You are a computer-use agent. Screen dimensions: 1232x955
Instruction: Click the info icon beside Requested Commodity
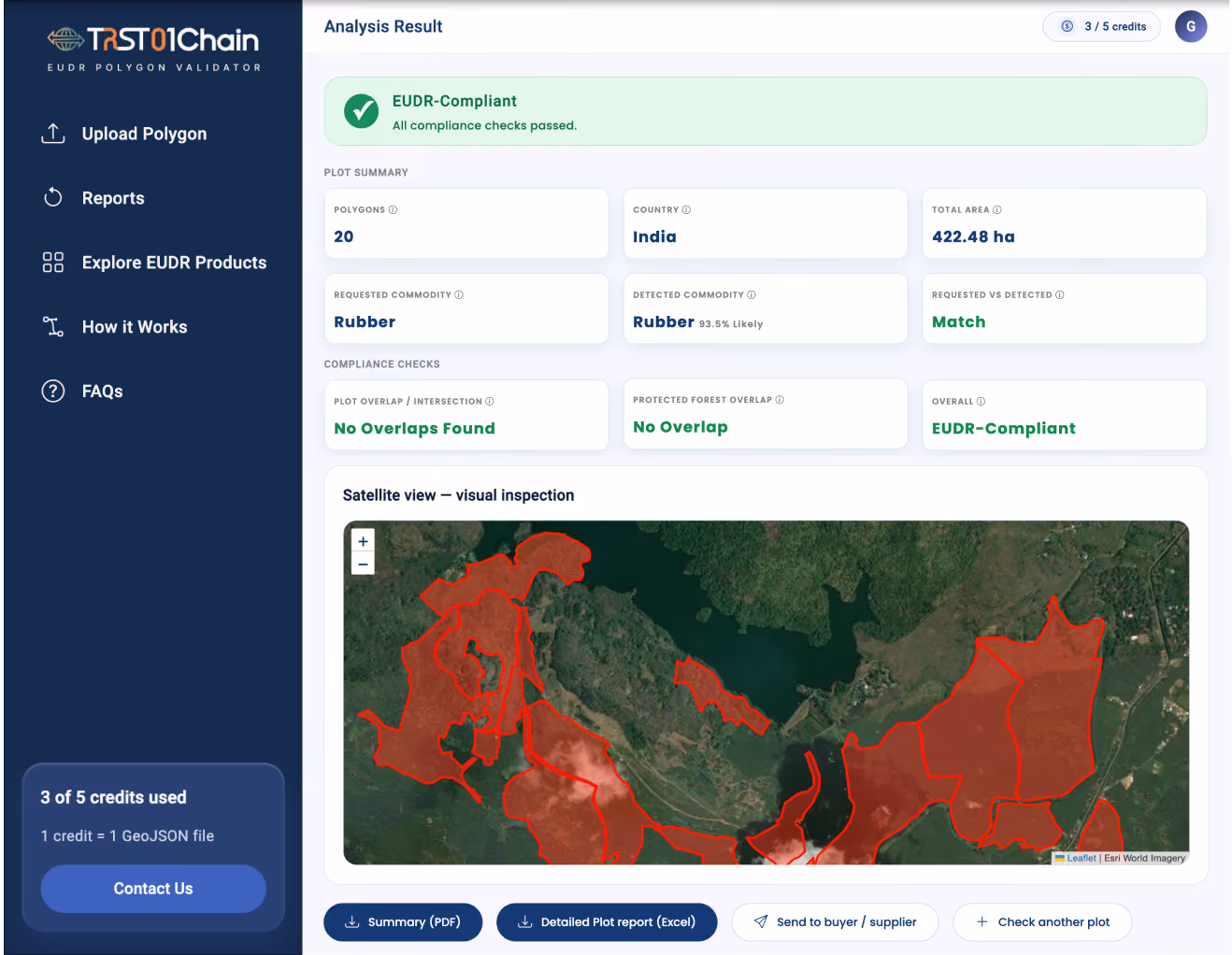click(459, 294)
